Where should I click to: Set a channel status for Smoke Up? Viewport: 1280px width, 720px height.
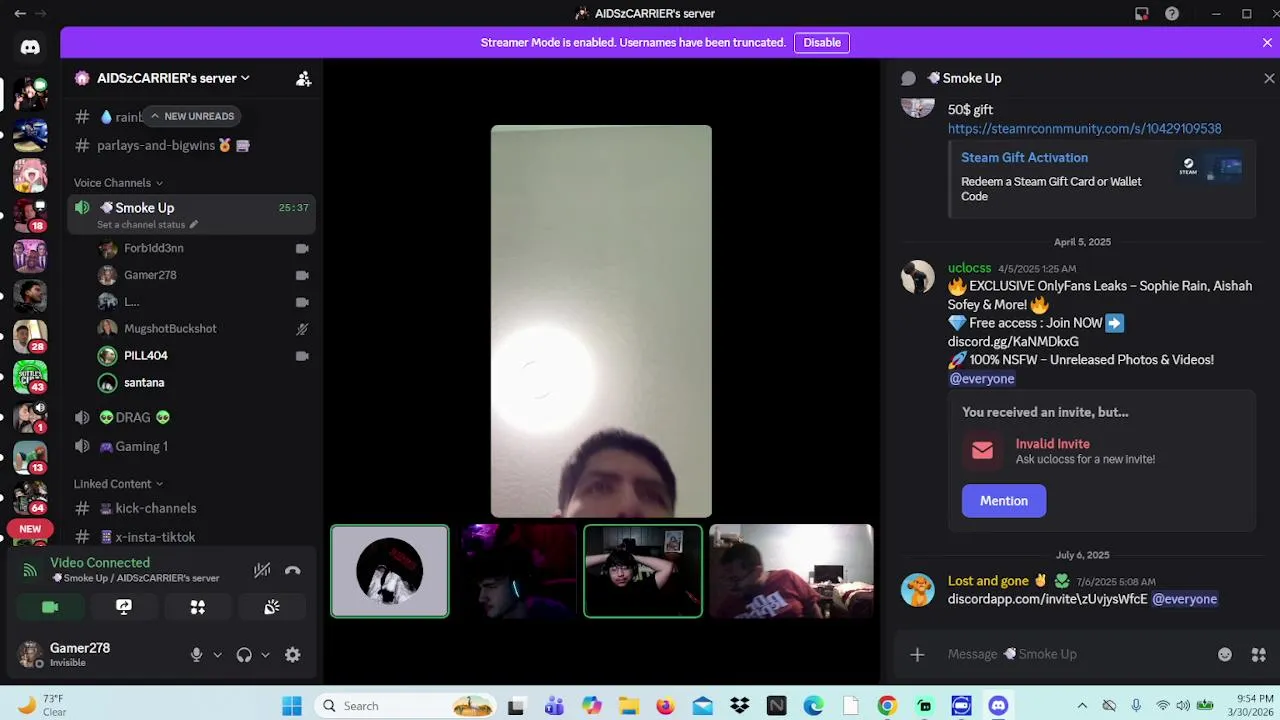point(147,225)
